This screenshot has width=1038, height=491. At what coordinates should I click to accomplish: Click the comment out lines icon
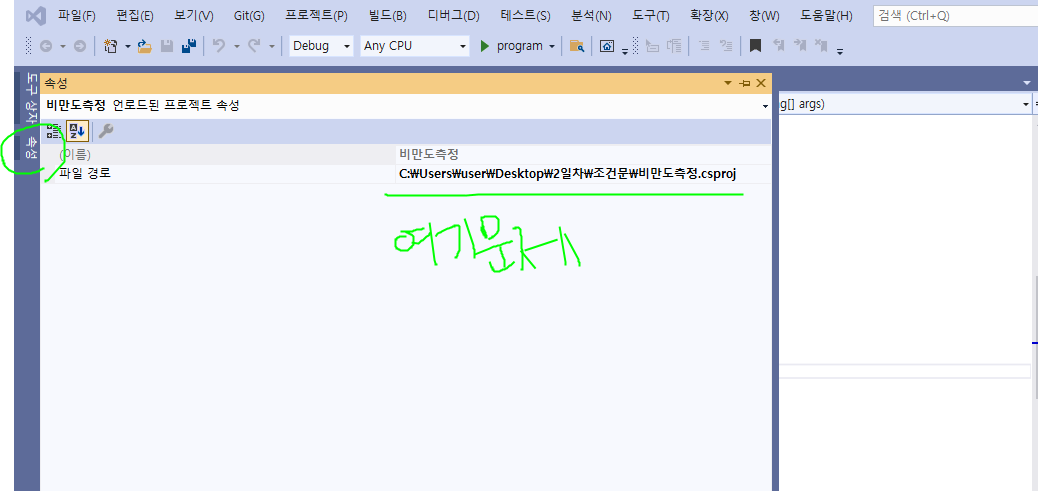[704, 46]
